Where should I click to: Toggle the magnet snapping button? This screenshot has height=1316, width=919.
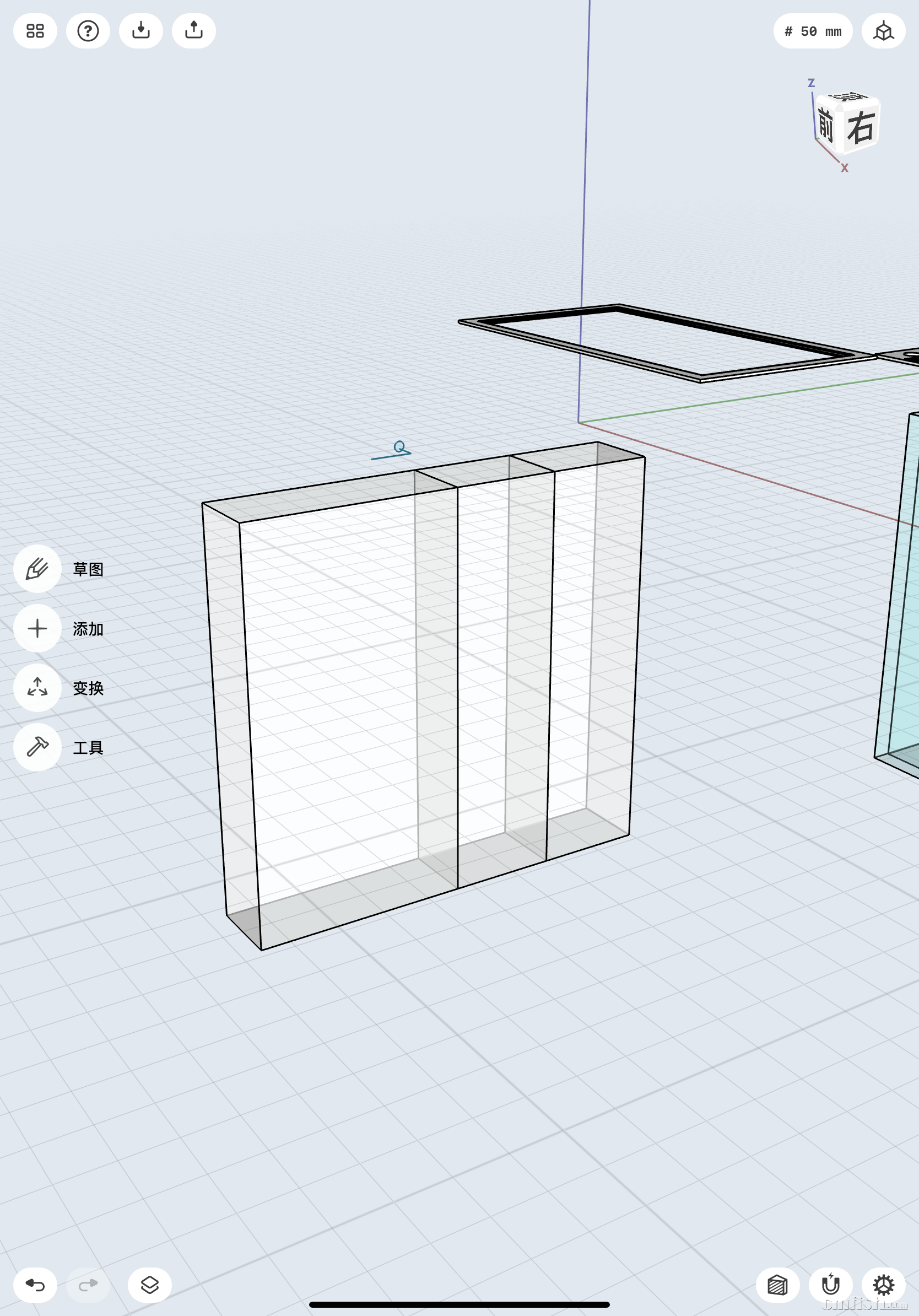click(x=830, y=1285)
